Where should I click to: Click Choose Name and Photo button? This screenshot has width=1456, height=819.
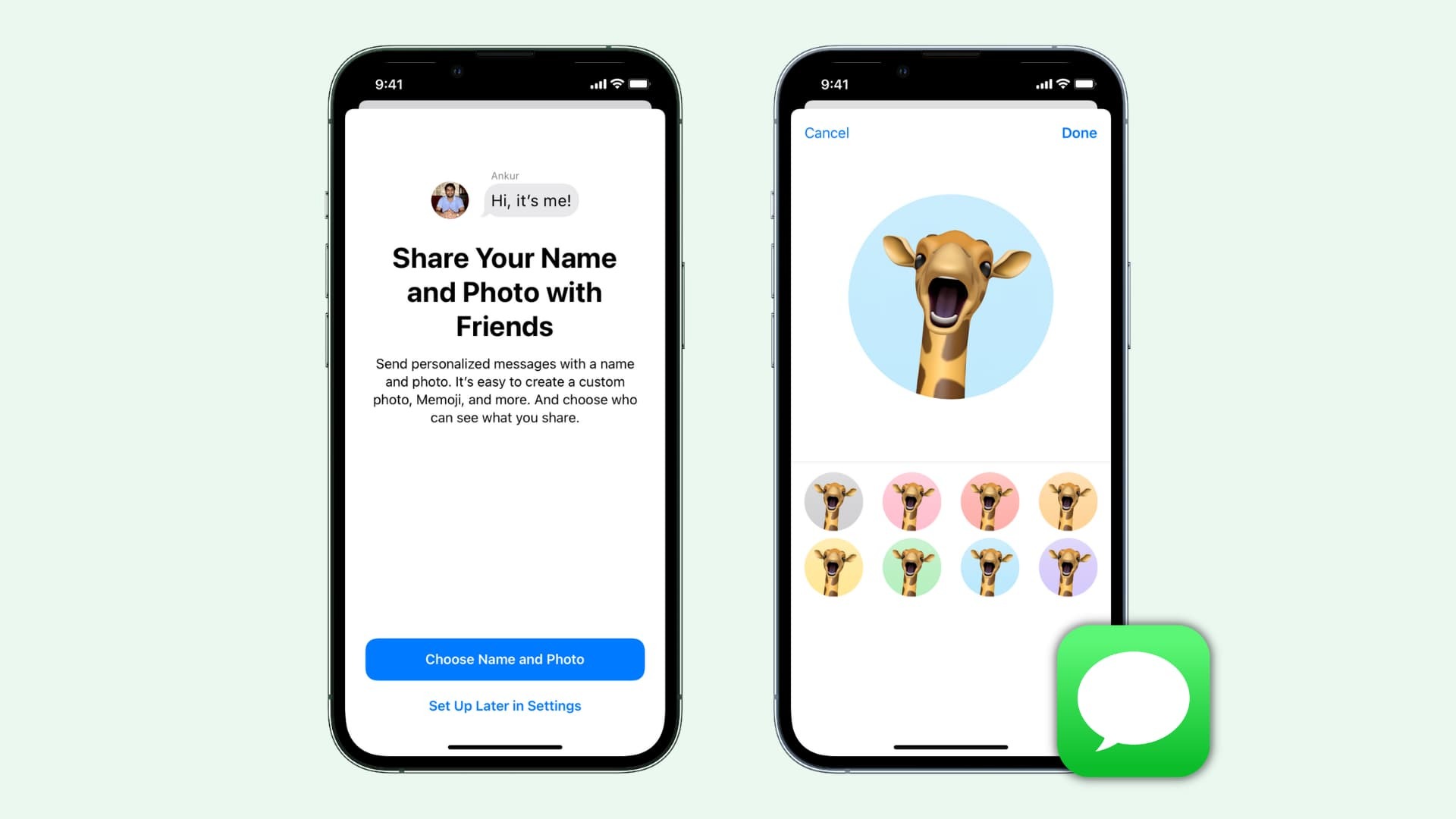click(505, 659)
